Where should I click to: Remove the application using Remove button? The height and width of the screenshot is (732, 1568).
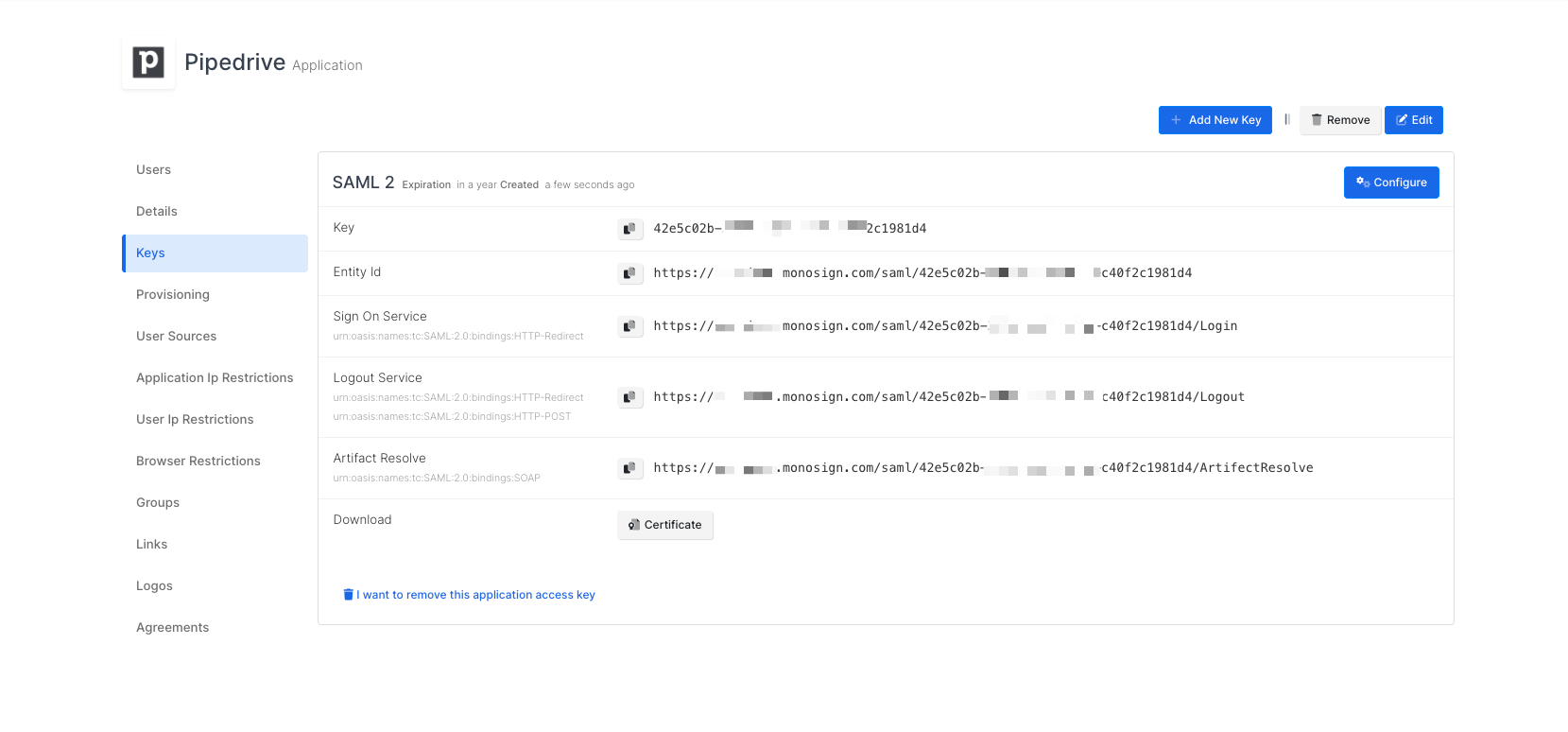[x=1340, y=120]
